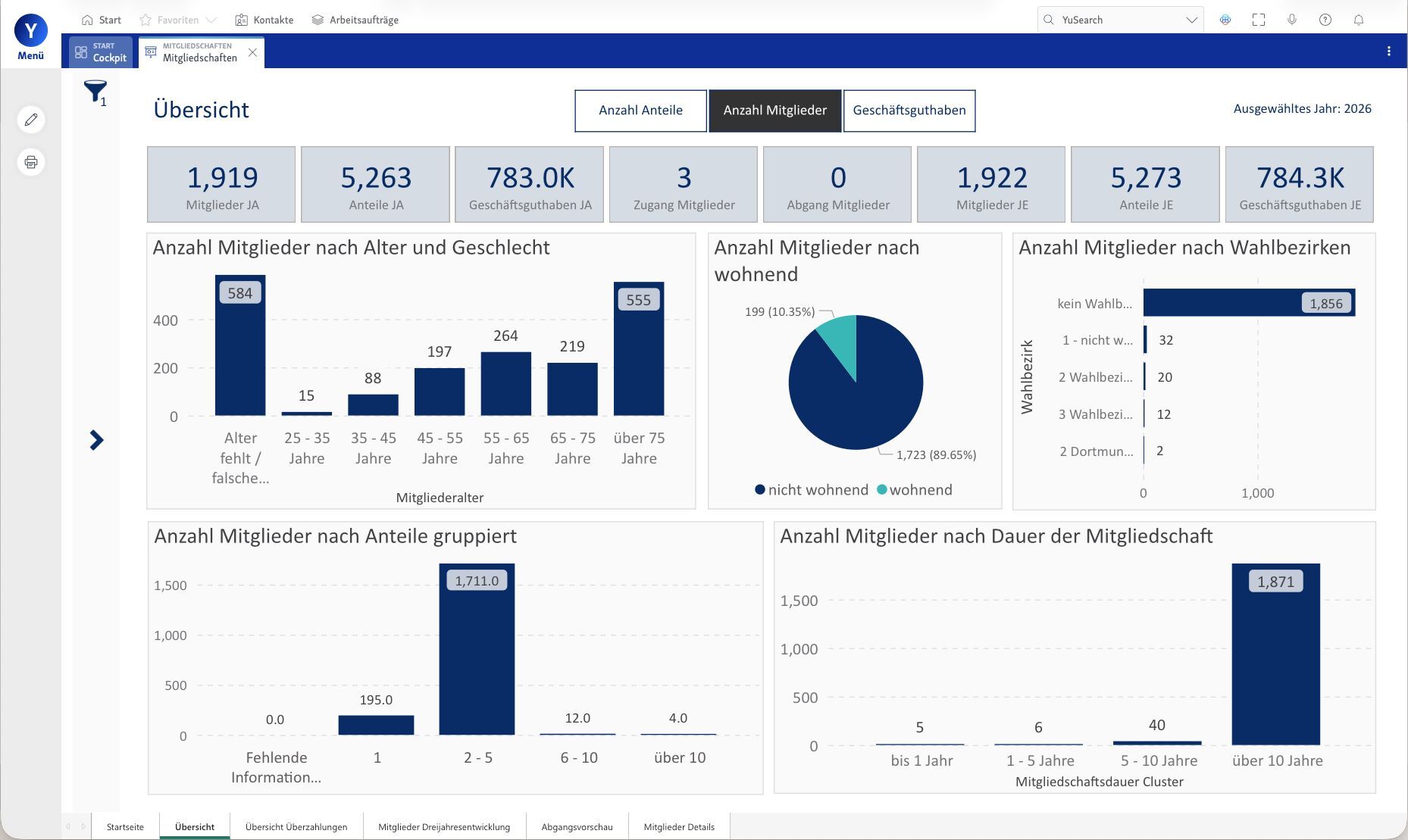
Task: Open the Mitglieder Details sheet tab
Action: coord(679,827)
